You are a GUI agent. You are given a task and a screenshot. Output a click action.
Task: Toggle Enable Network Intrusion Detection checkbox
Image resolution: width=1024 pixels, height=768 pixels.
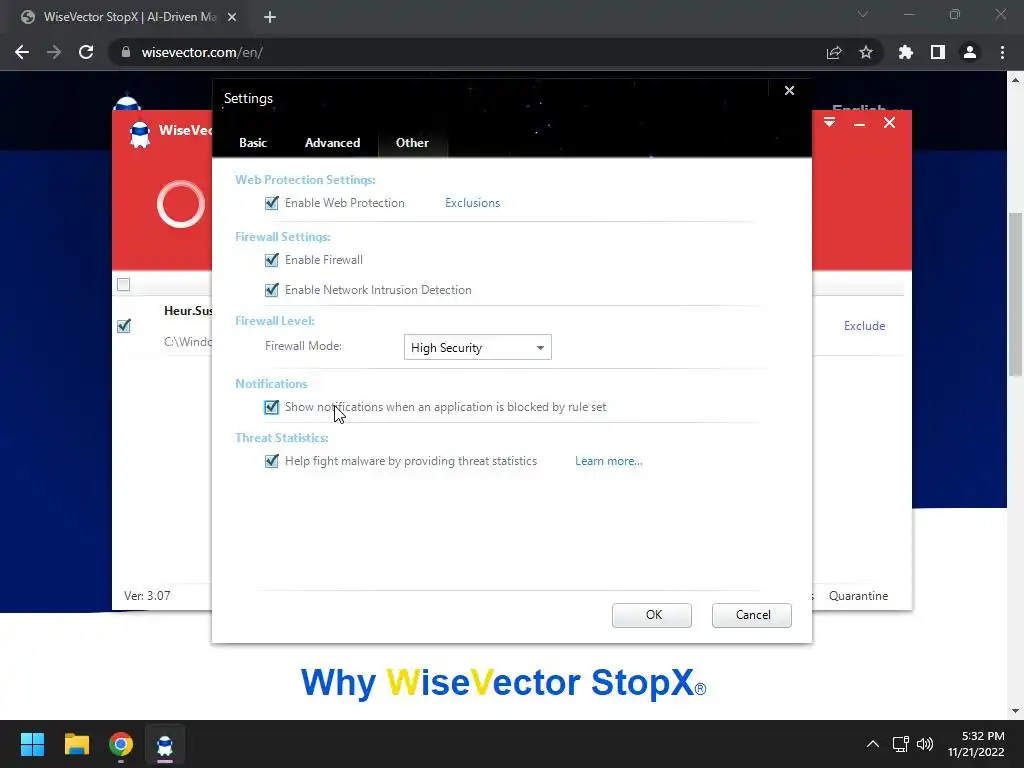272,290
